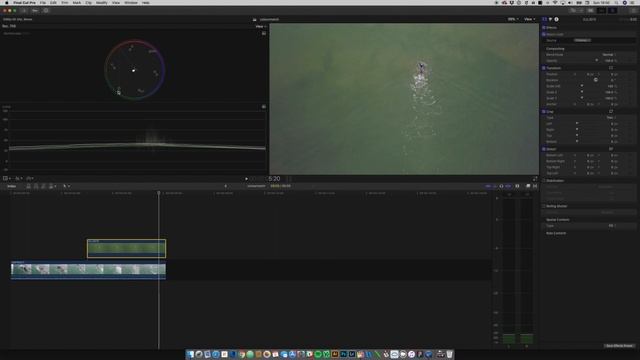The height and width of the screenshot is (360, 640).
Task: Open the viewer View options dropdown
Action: pyautogui.click(x=529, y=19)
